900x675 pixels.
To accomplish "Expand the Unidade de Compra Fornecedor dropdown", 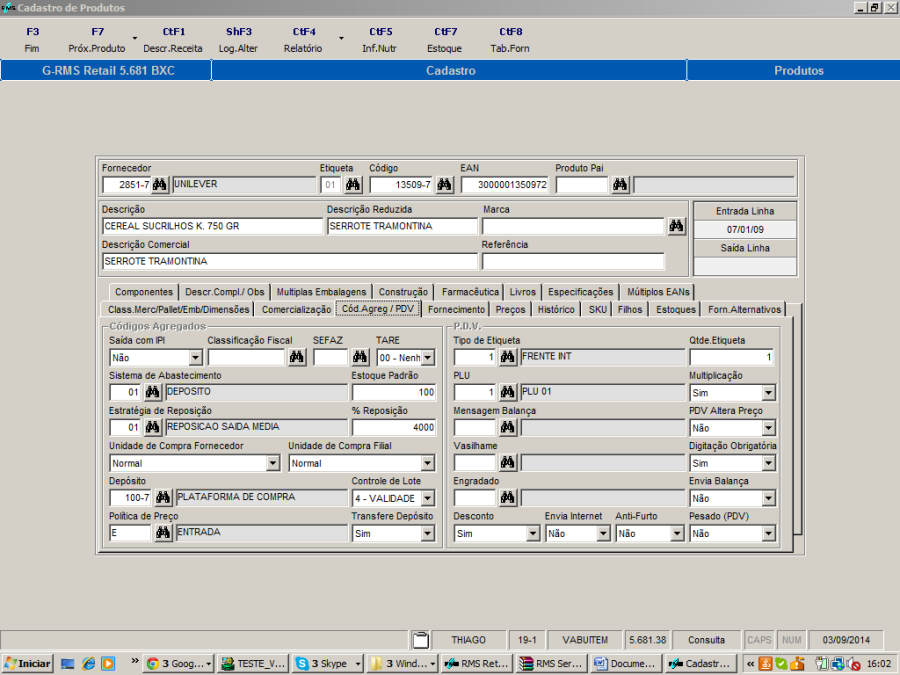I will [x=273, y=464].
